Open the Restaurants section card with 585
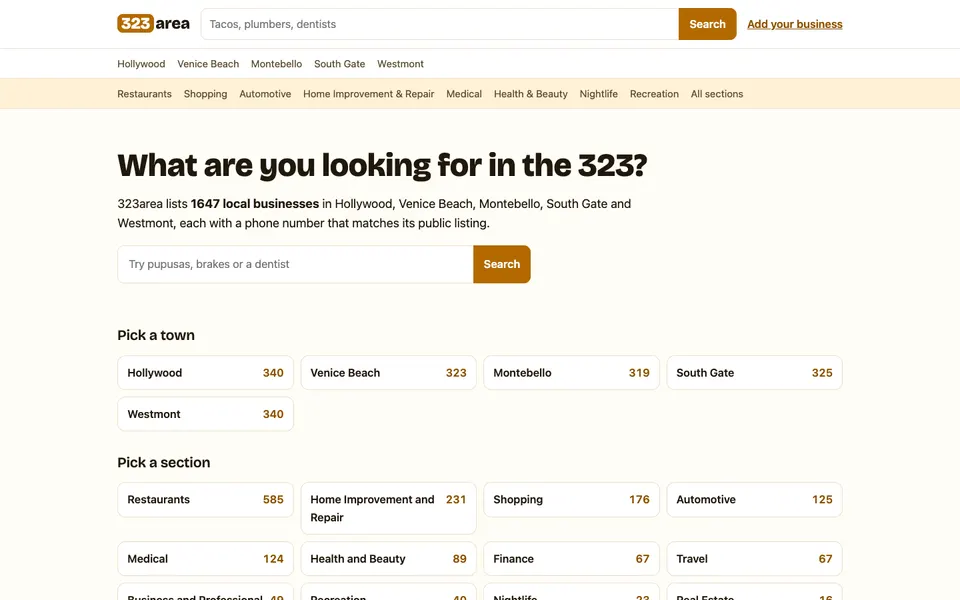960x600 pixels. (x=206, y=500)
